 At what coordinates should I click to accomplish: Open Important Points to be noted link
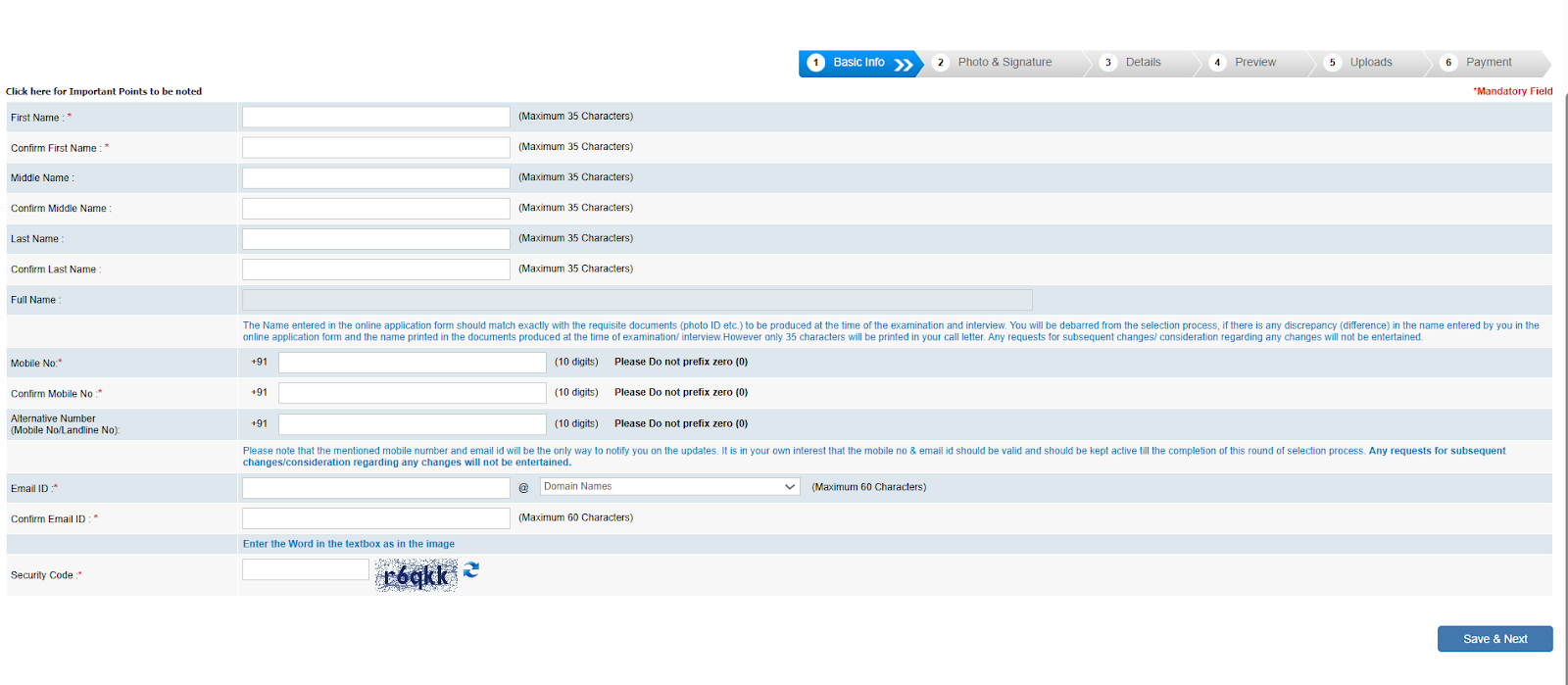(104, 91)
